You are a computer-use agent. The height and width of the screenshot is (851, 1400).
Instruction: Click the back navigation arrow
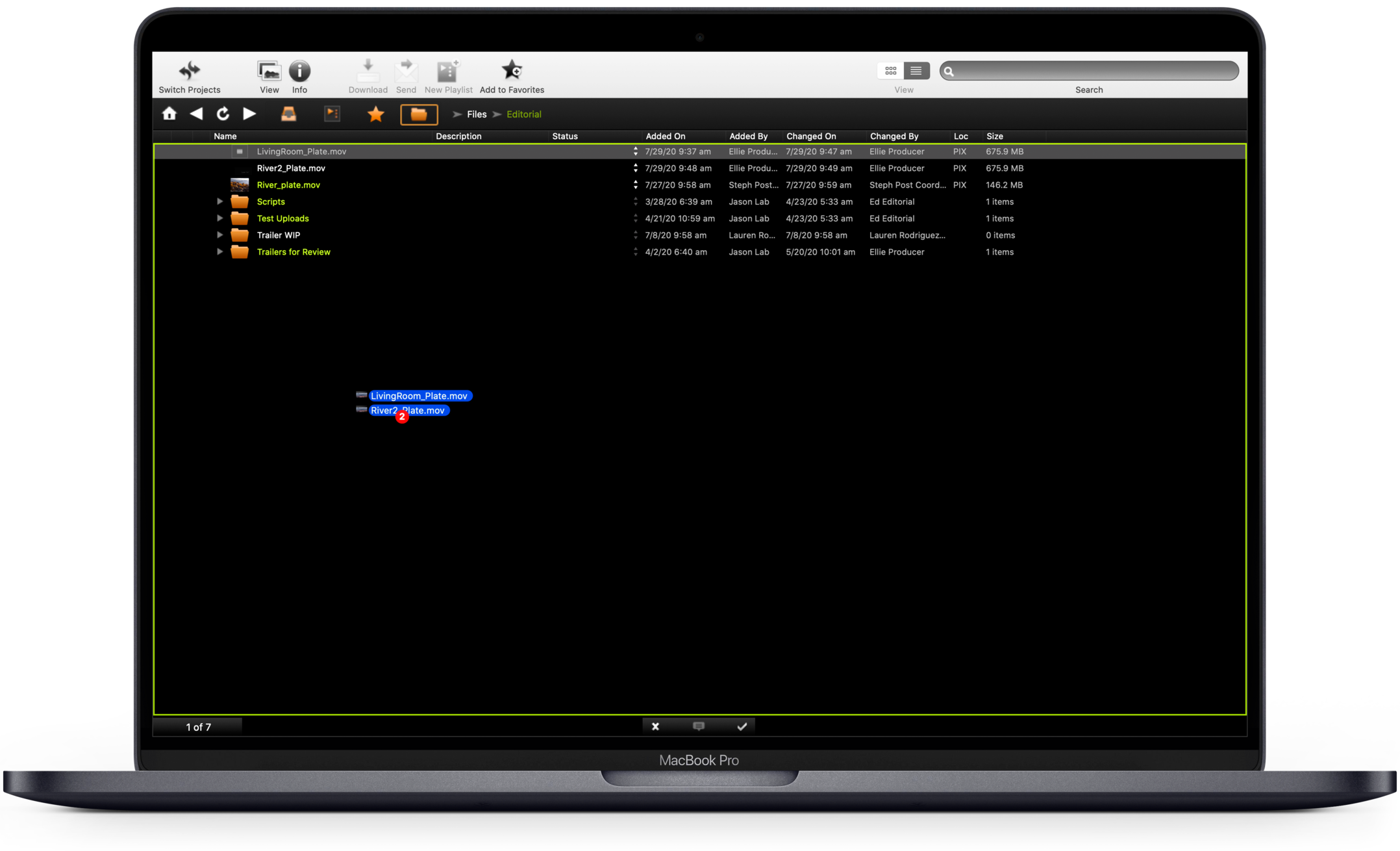[196, 114]
